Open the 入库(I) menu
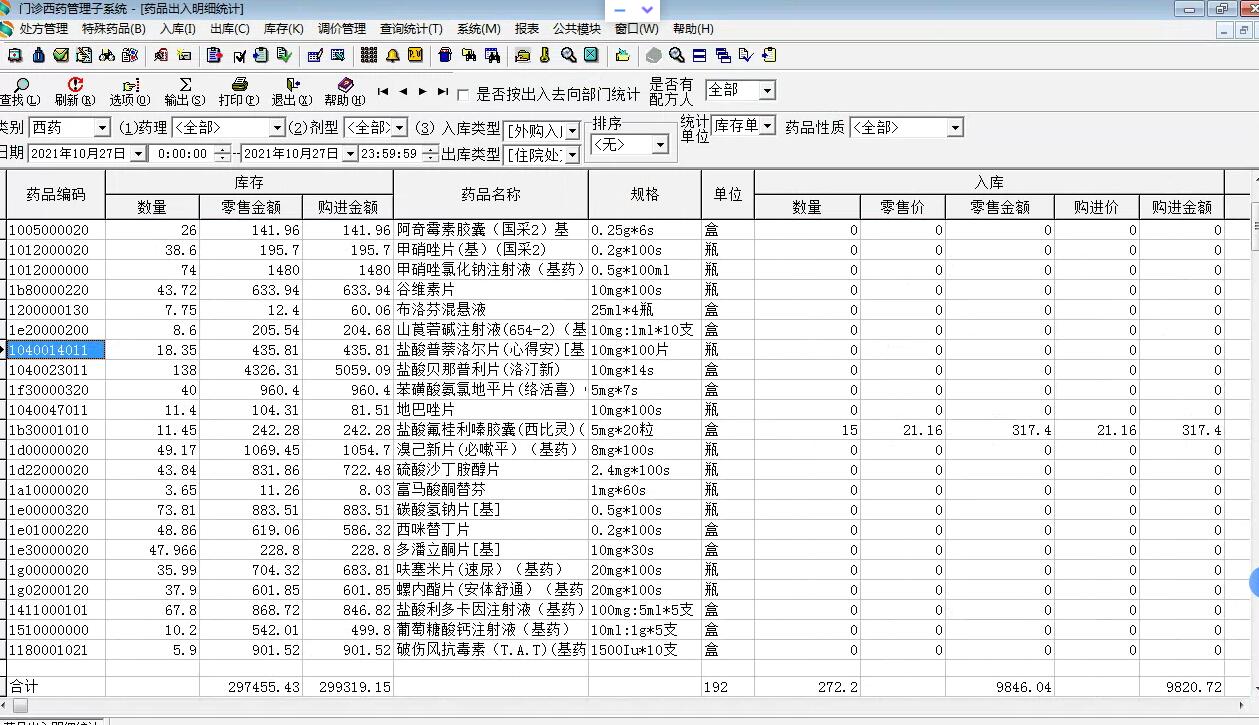The image size is (1259, 725). pos(179,29)
